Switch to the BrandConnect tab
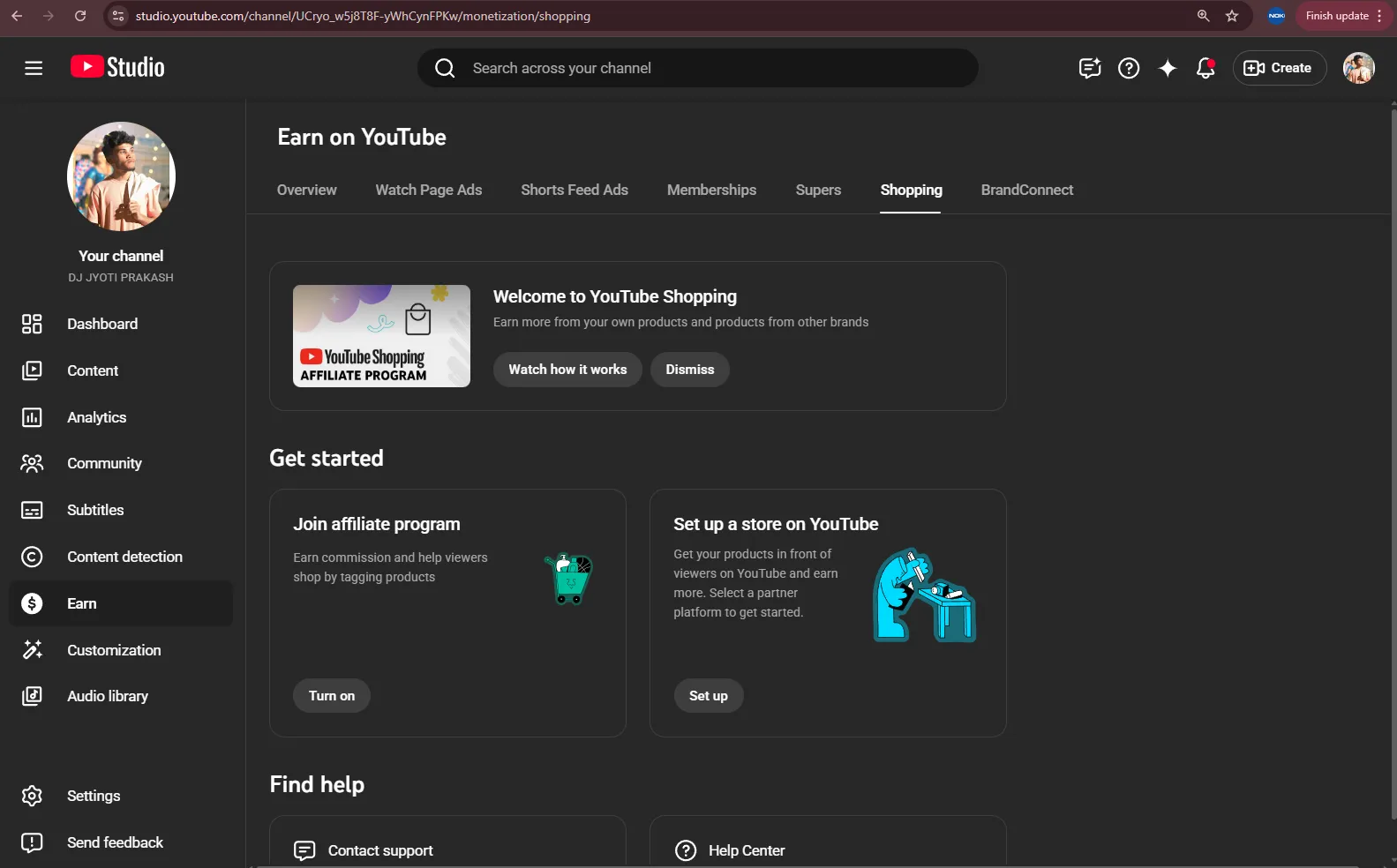Image resolution: width=1397 pixels, height=868 pixels. click(1027, 190)
